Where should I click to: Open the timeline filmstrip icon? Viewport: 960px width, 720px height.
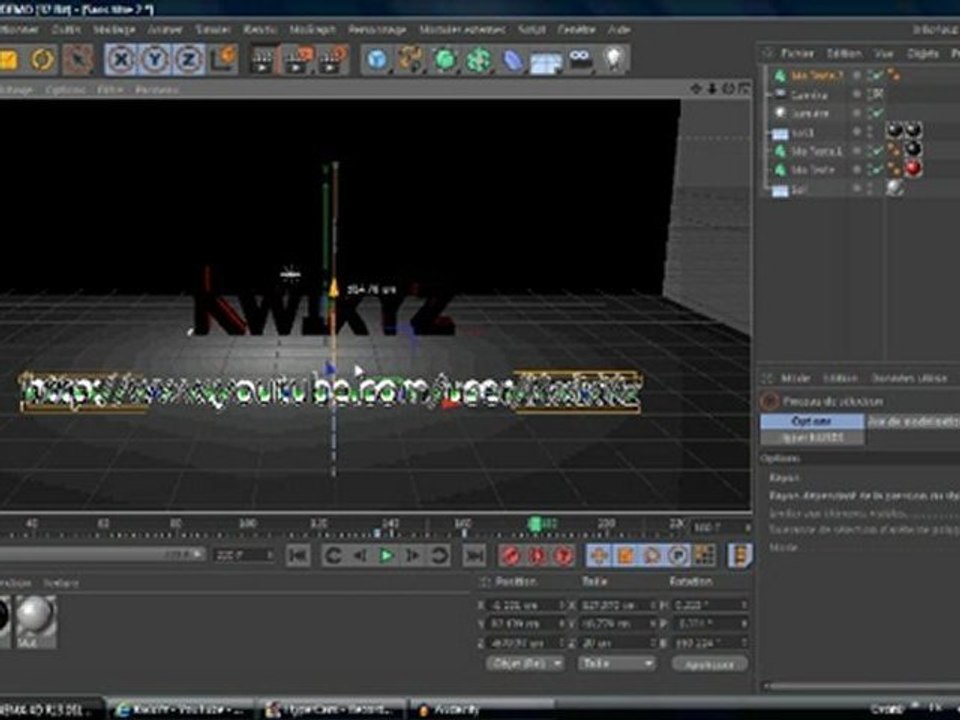[x=740, y=556]
